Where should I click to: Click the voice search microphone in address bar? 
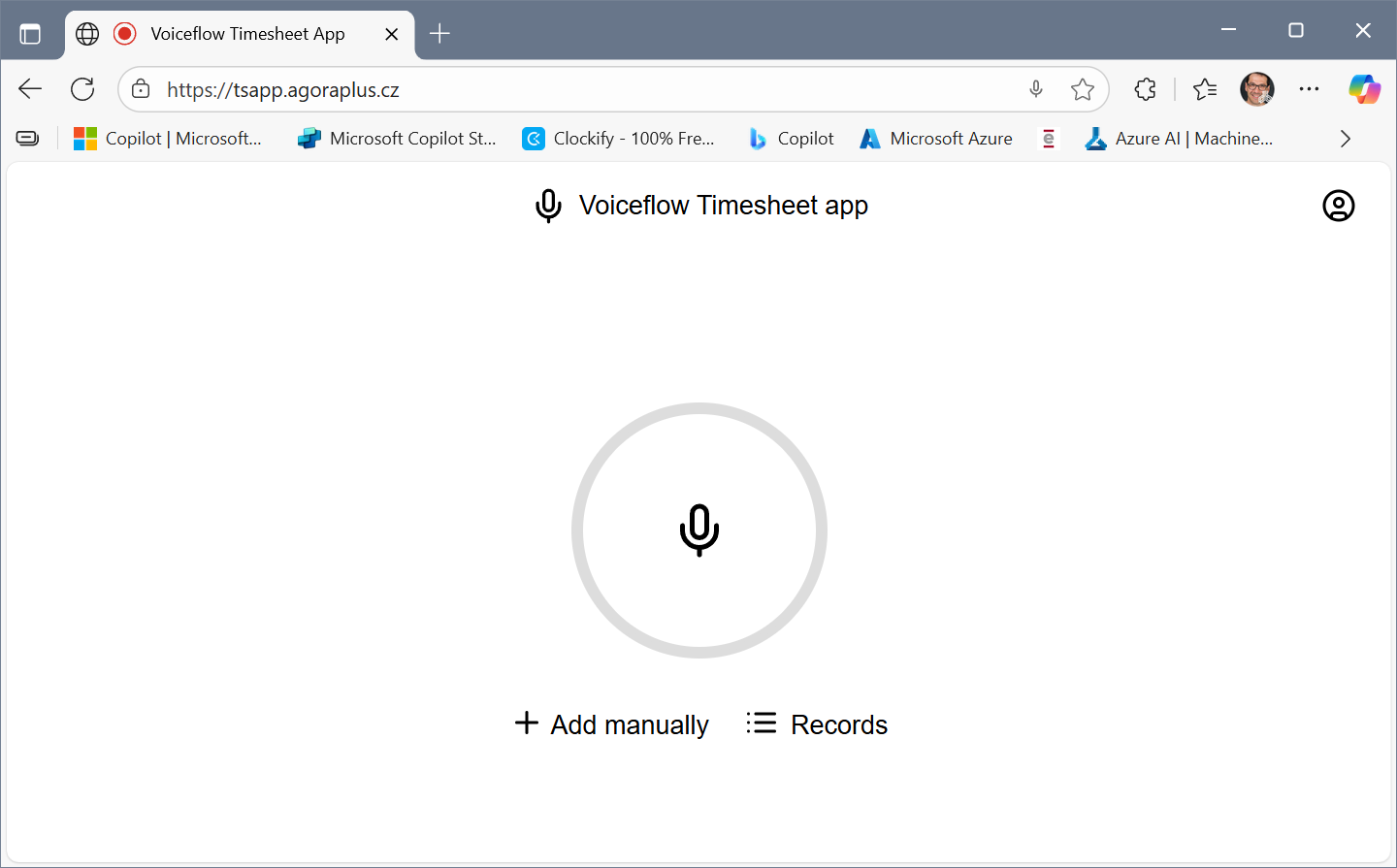click(1036, 89)
